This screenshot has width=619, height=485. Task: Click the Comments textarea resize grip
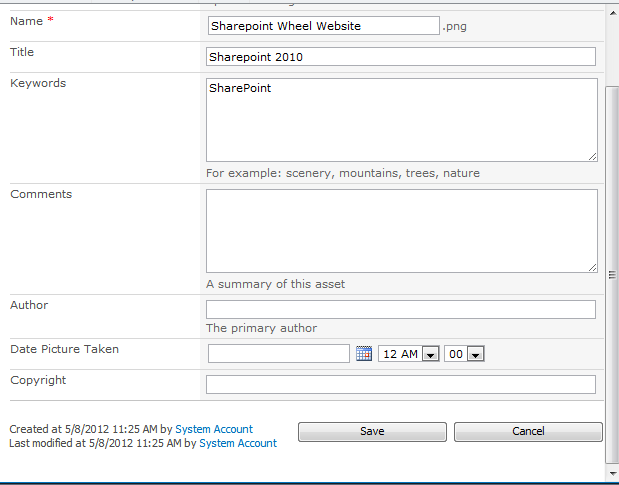[x=593, y=268]
